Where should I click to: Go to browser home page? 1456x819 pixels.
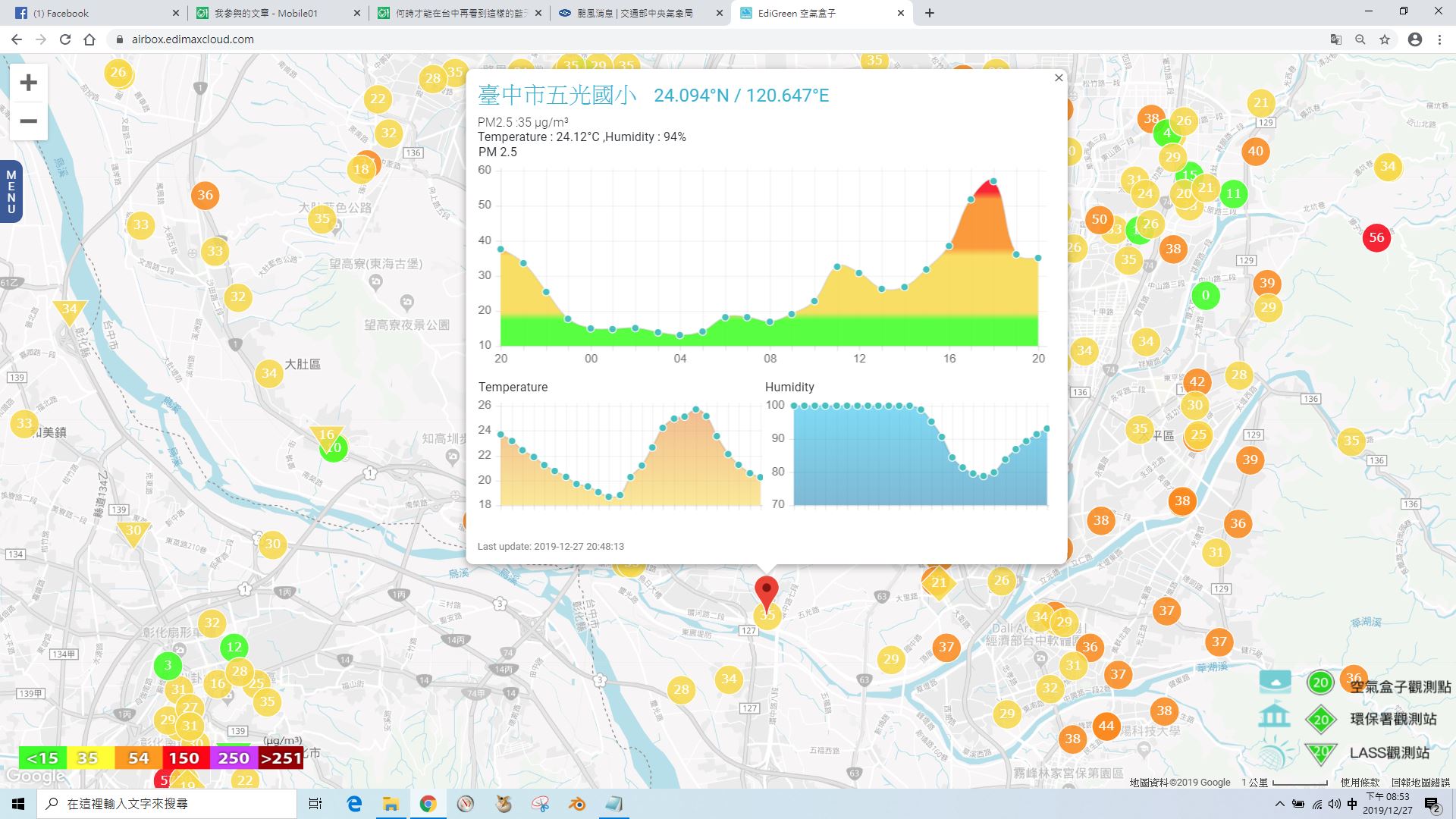click(x=89, y=39)
